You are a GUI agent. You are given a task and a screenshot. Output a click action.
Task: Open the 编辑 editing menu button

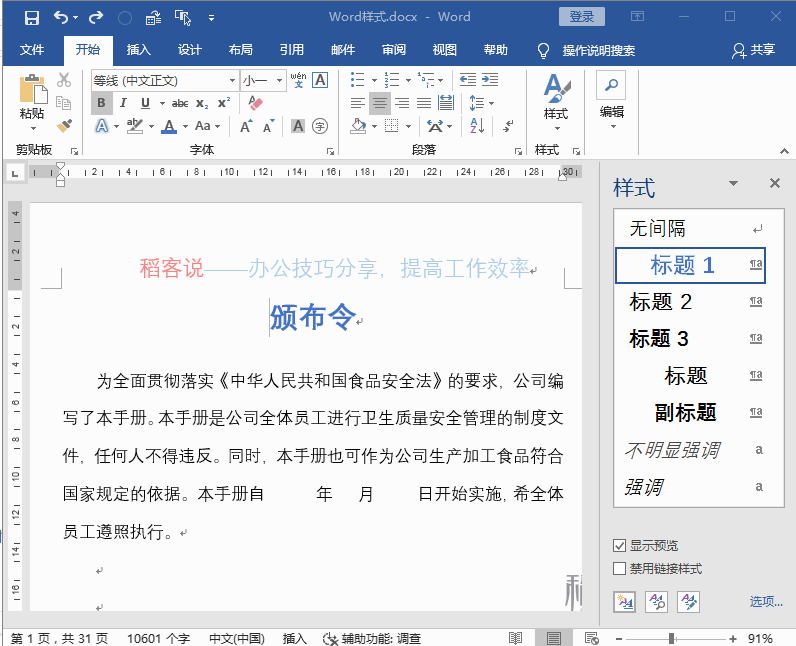click(611, 99)
